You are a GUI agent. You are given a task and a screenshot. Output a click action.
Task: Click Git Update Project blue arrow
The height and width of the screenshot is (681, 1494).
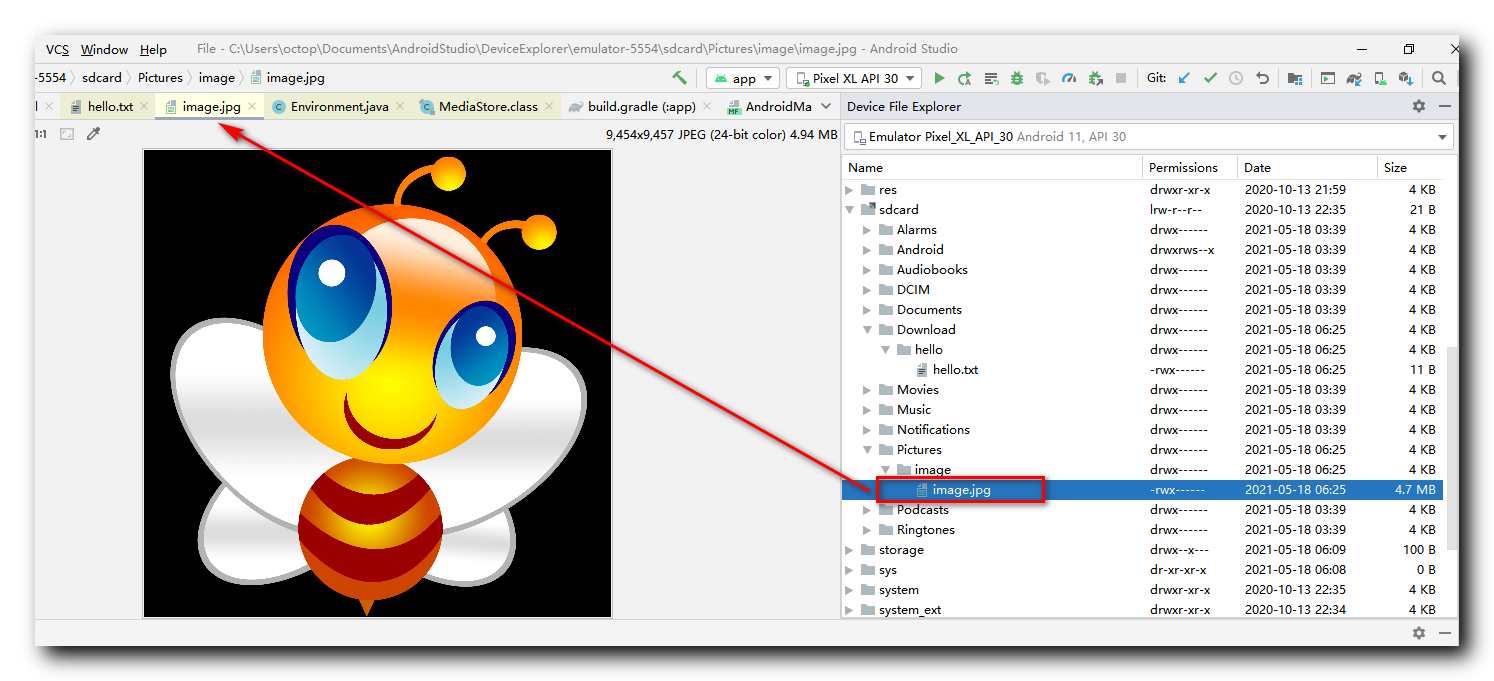[1184, 77]
